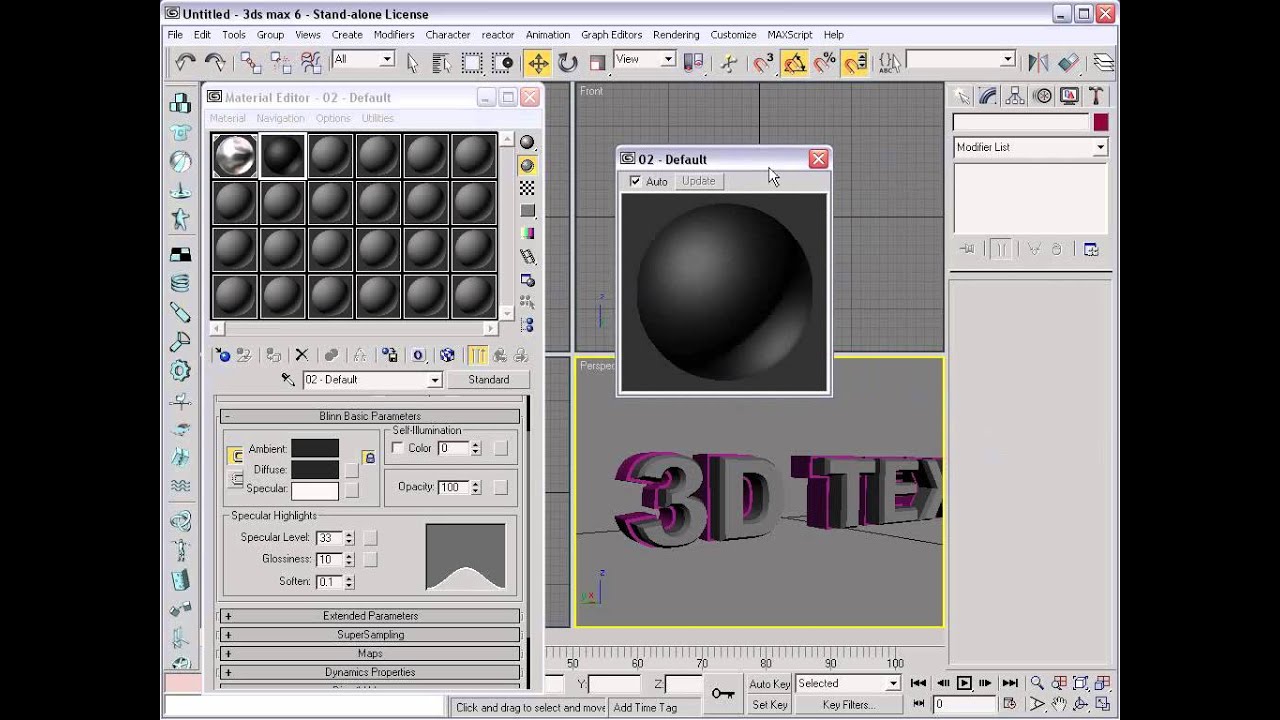Click the Redo arrow in main toolbar
The width and height of the screenshot is (1280, 720).
pos(214,63)
